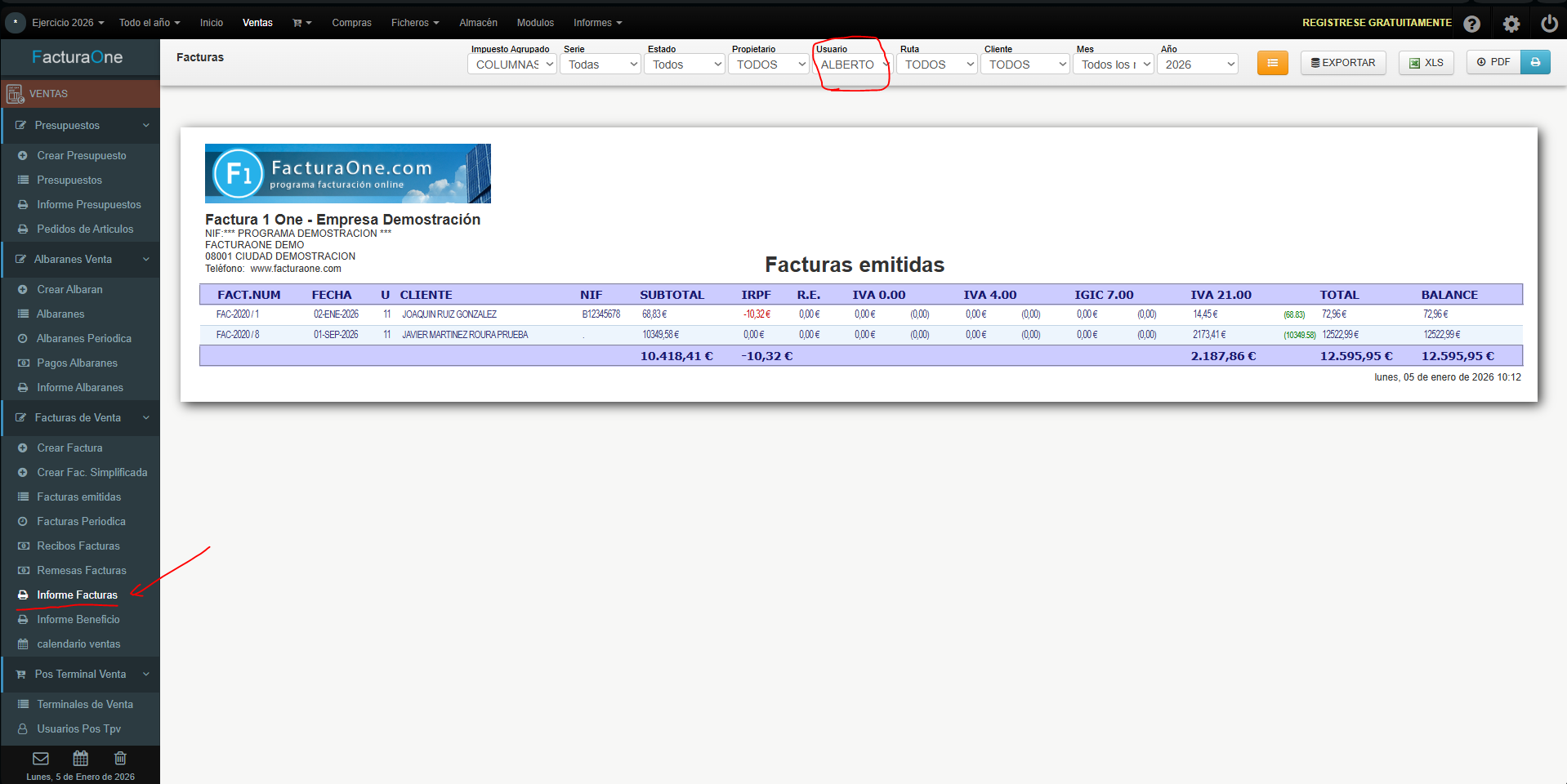The height and width of the screenshot is (784, 1567).
Task: Collapse the Facturas de Venta section
Action: tap(80, 417)
